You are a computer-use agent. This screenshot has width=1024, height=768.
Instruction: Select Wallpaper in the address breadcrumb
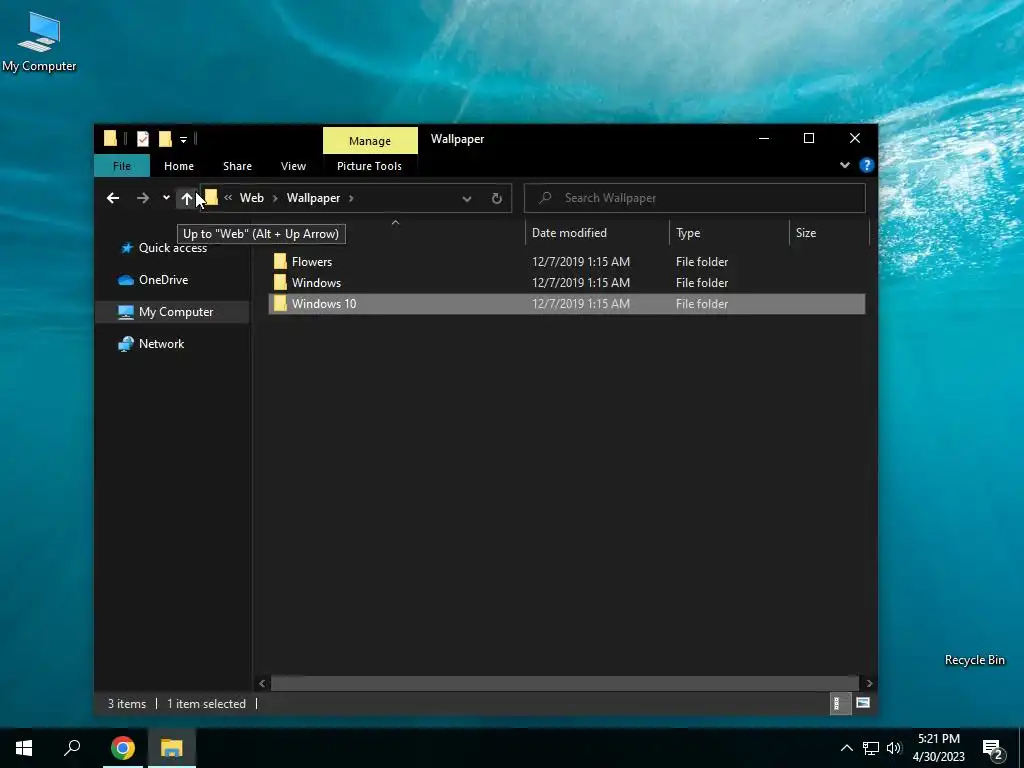[313, 198]
